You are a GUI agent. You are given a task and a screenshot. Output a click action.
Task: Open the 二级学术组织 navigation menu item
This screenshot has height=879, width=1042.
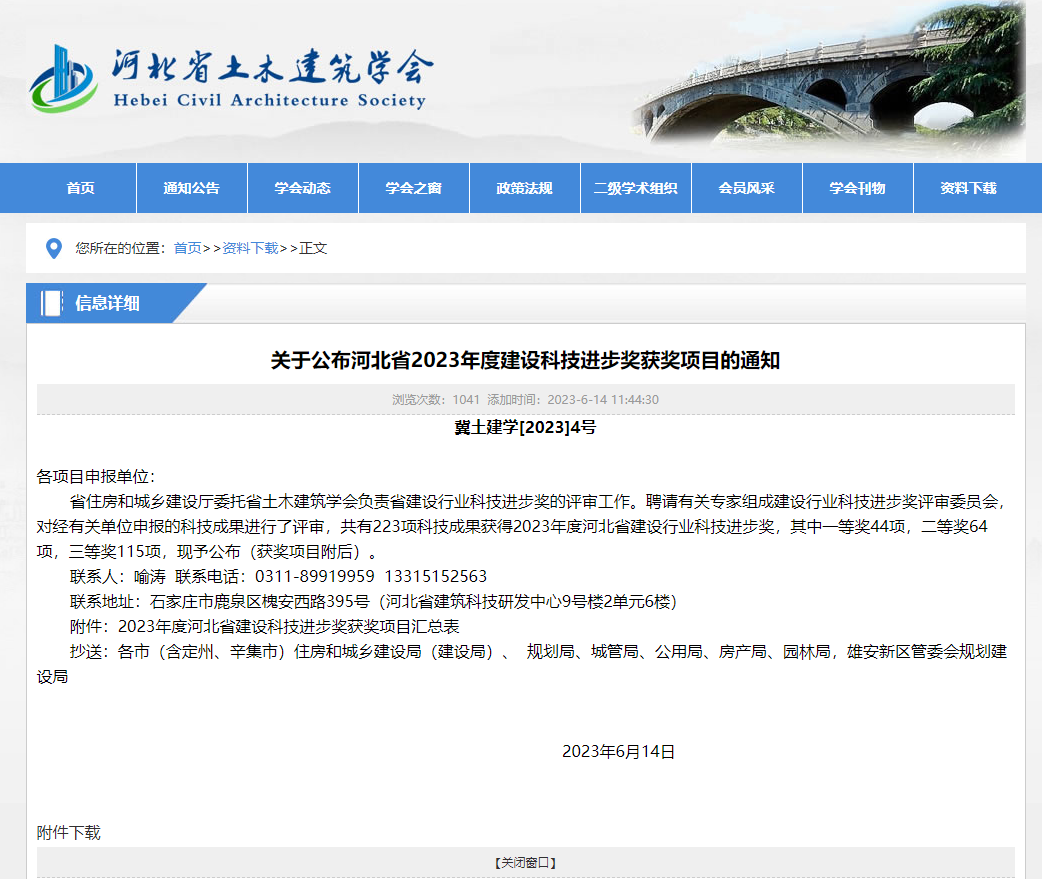[x=635, y=188]
